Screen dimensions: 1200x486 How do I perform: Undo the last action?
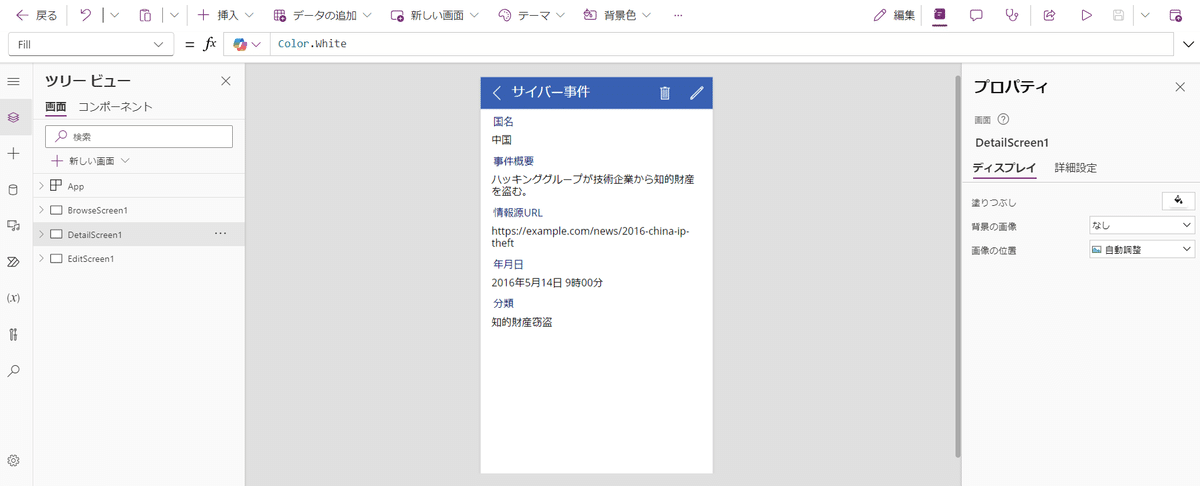[86, 16]
